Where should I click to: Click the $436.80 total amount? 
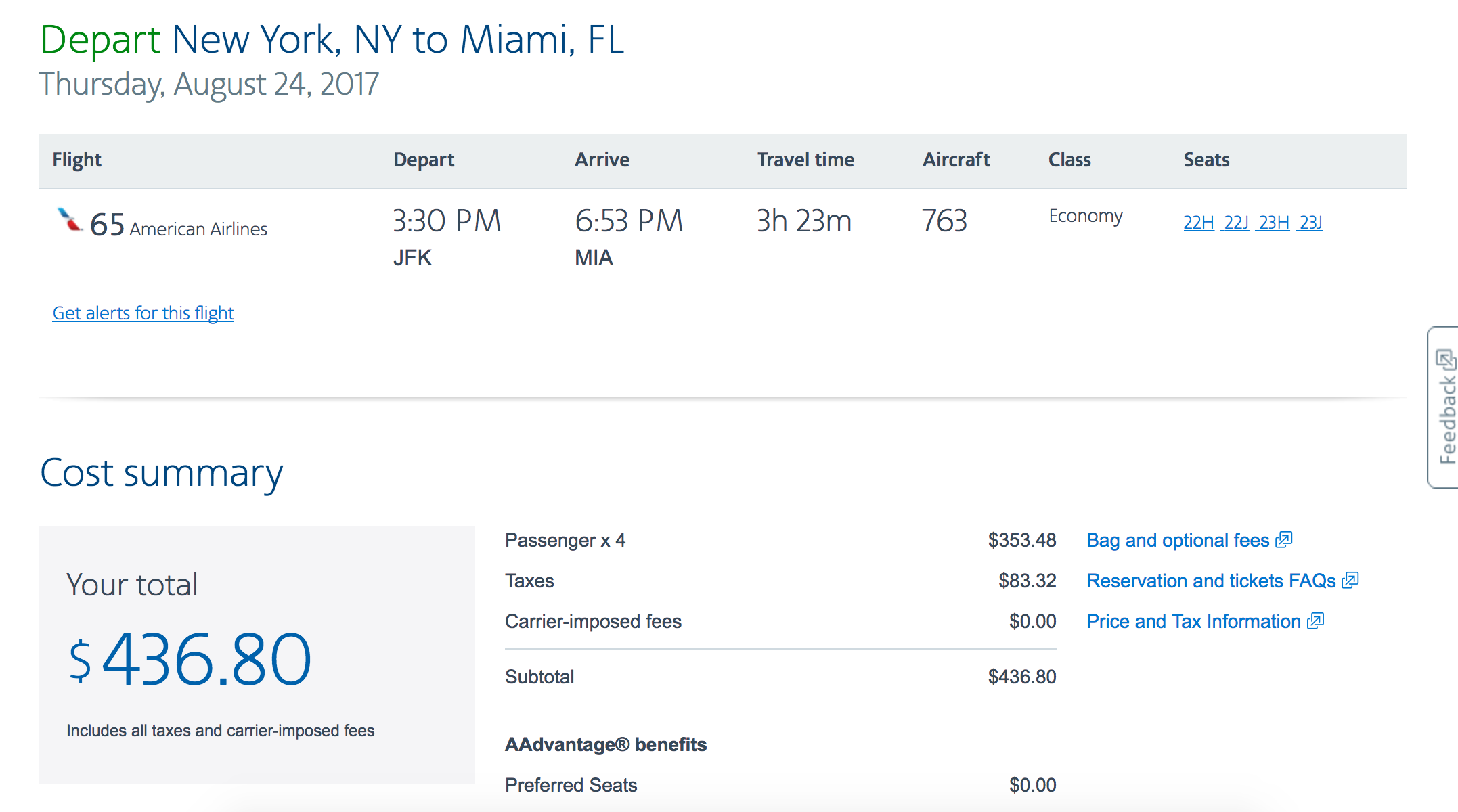click(190, 659)
